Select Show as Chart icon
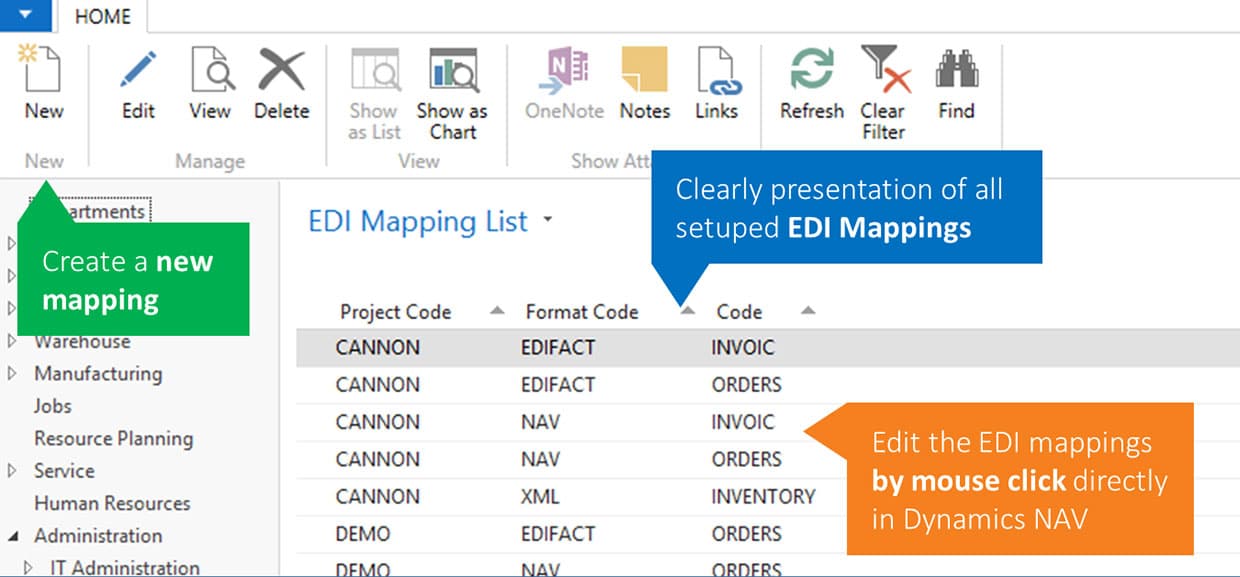The image size is (1240, 577). [x=453, y=68]
